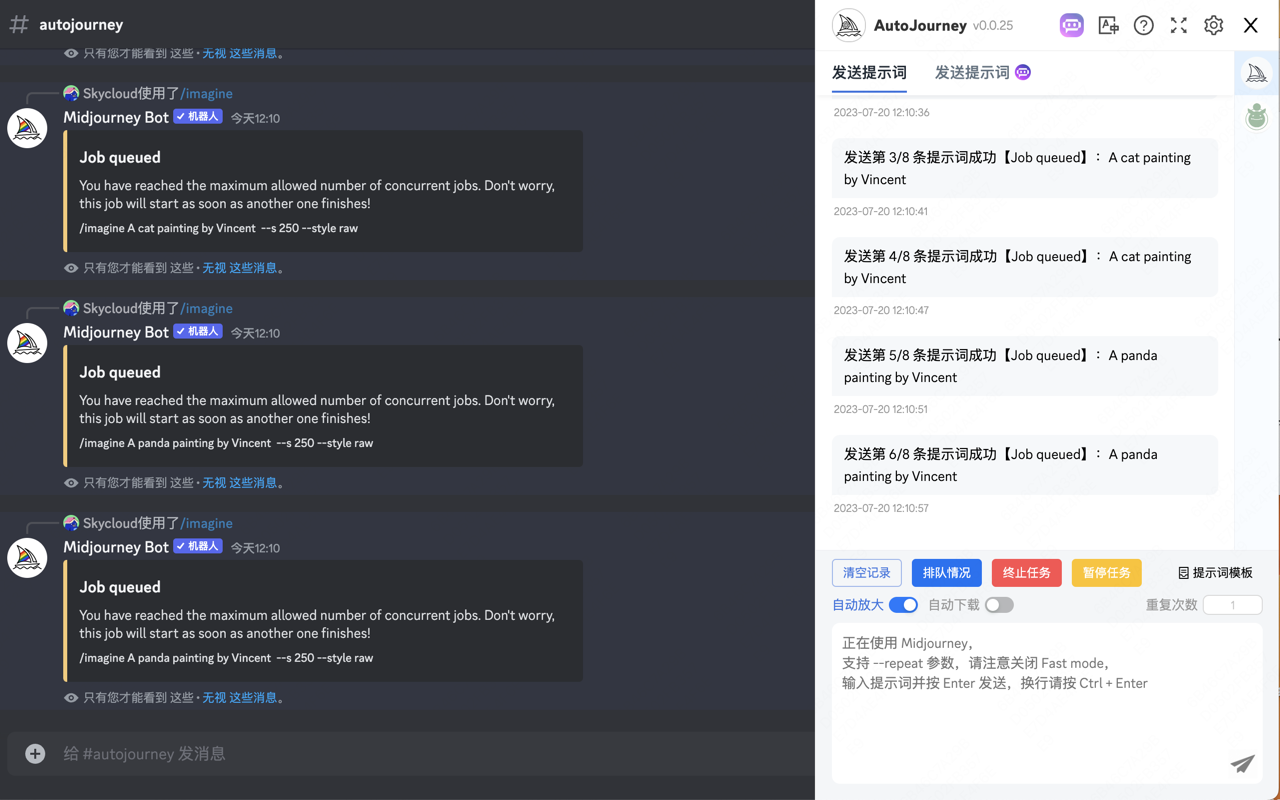Enable the 自动下载 toggle
This screenshot has height=800, width=1280.
(998, 605)
